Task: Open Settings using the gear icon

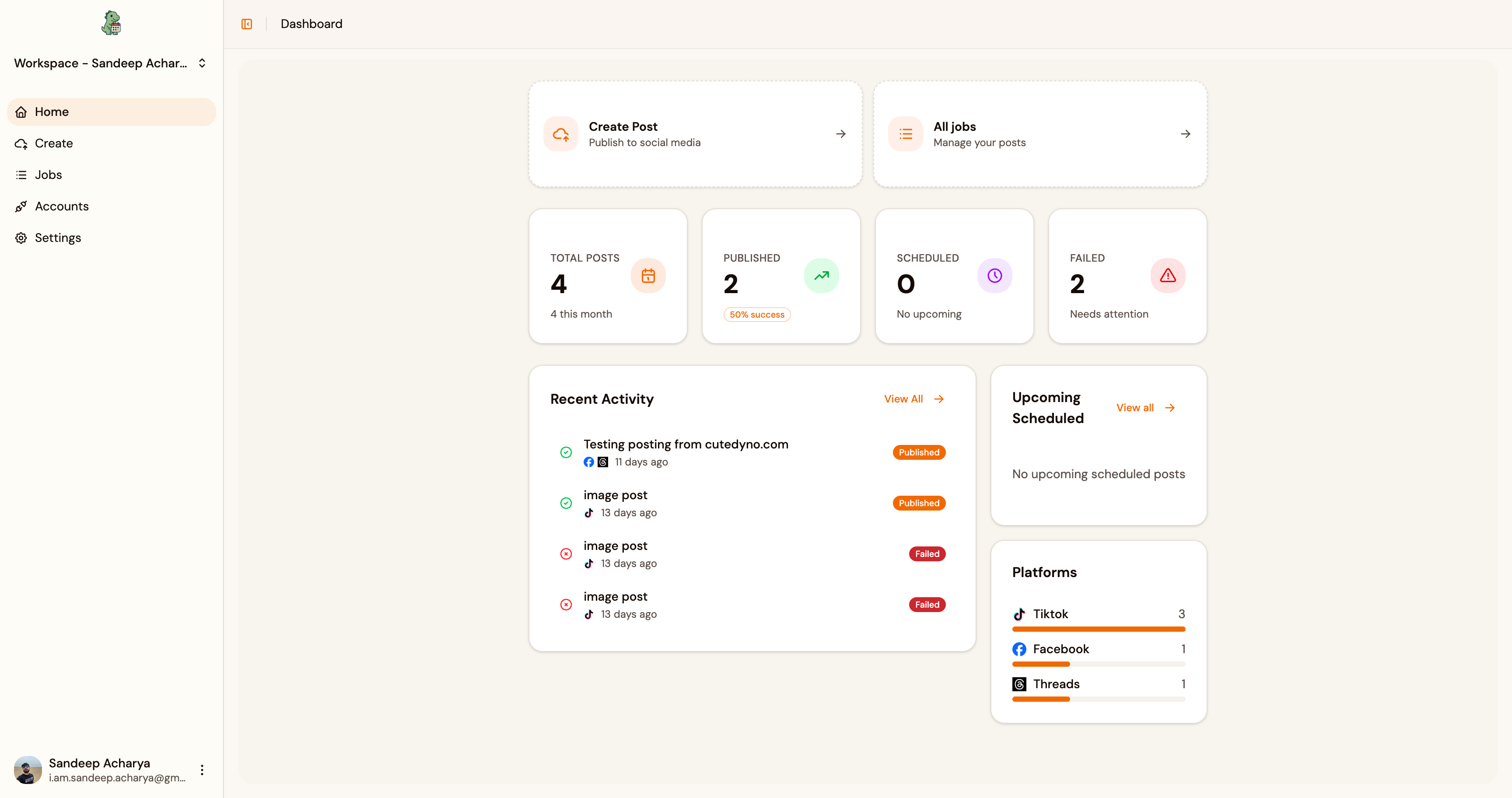Action: pyautogui.click(x=21, y=238)
